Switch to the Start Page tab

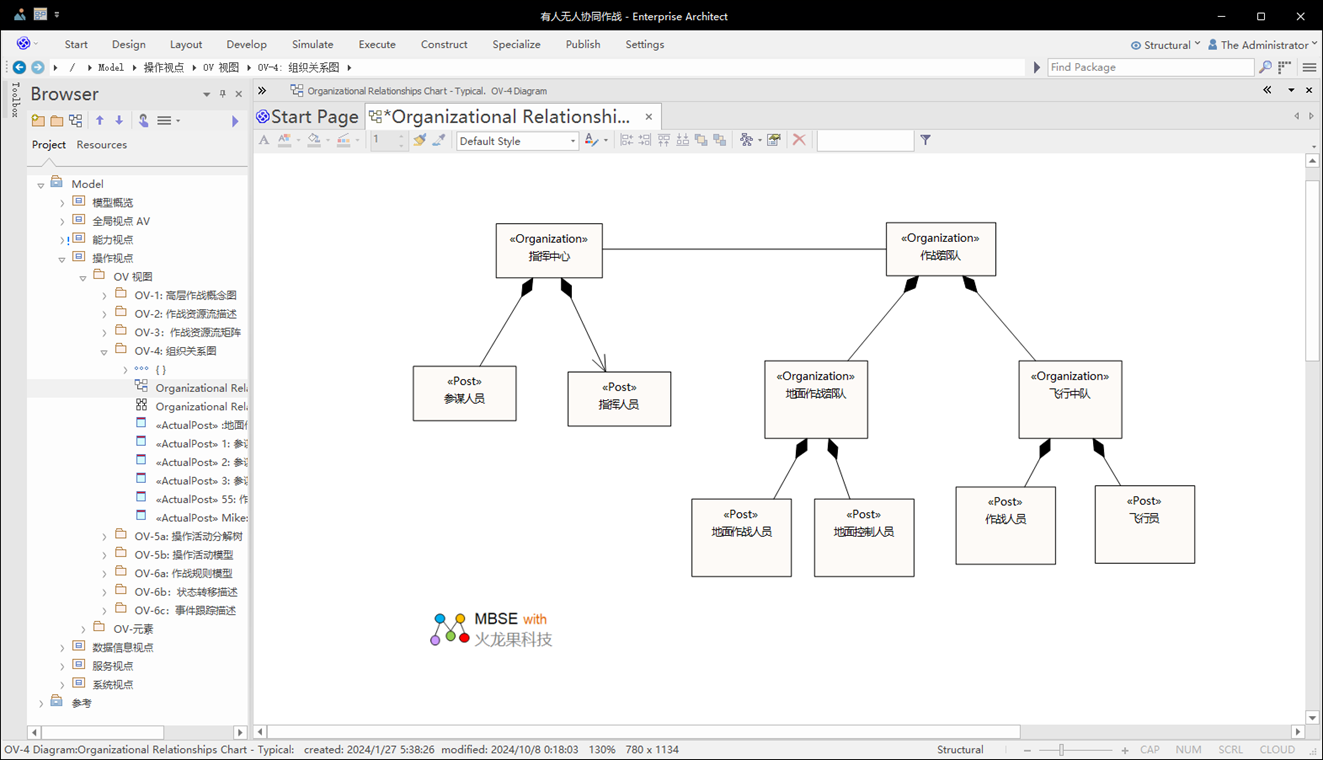[x=307, y=117]
